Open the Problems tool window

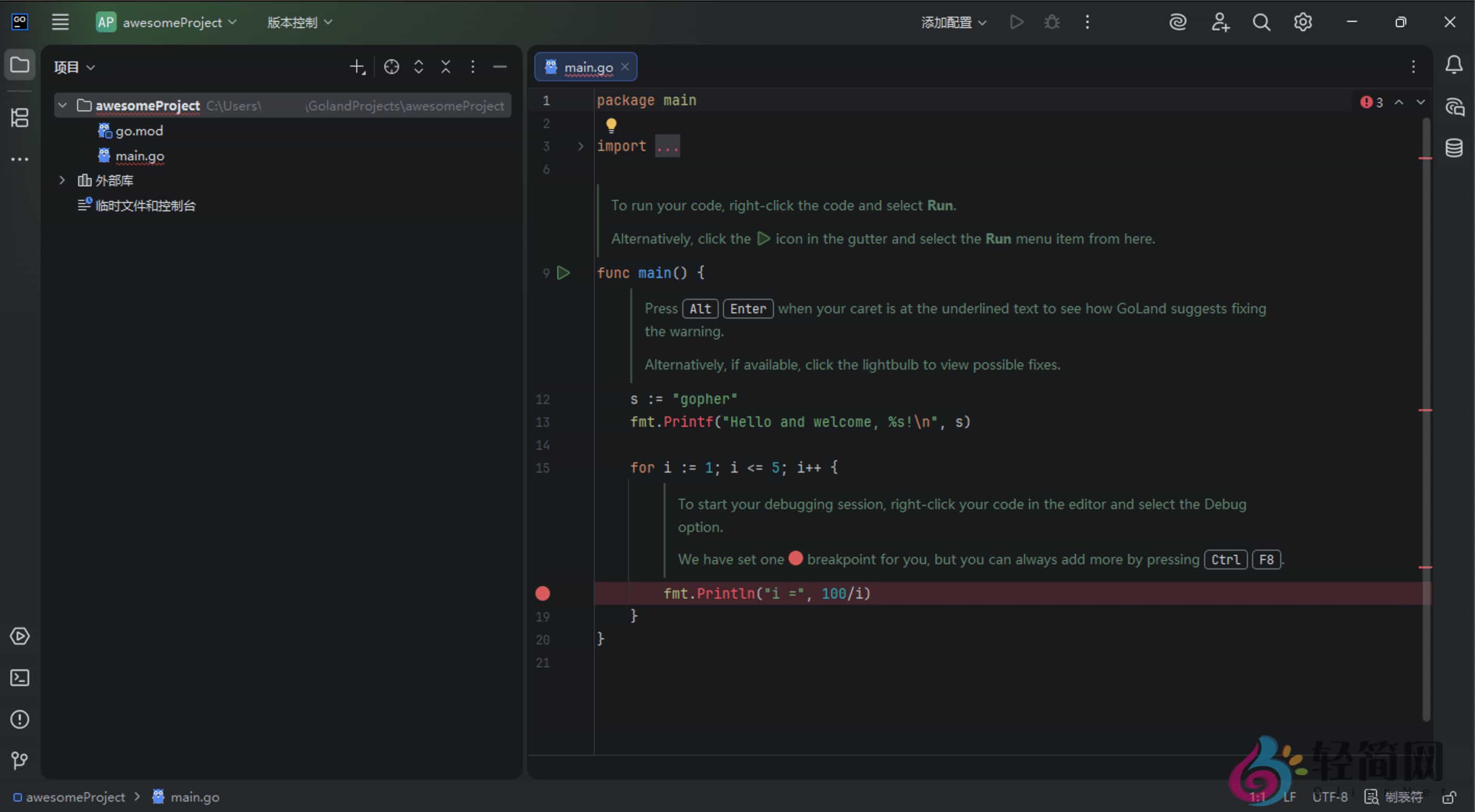(19, 719)
